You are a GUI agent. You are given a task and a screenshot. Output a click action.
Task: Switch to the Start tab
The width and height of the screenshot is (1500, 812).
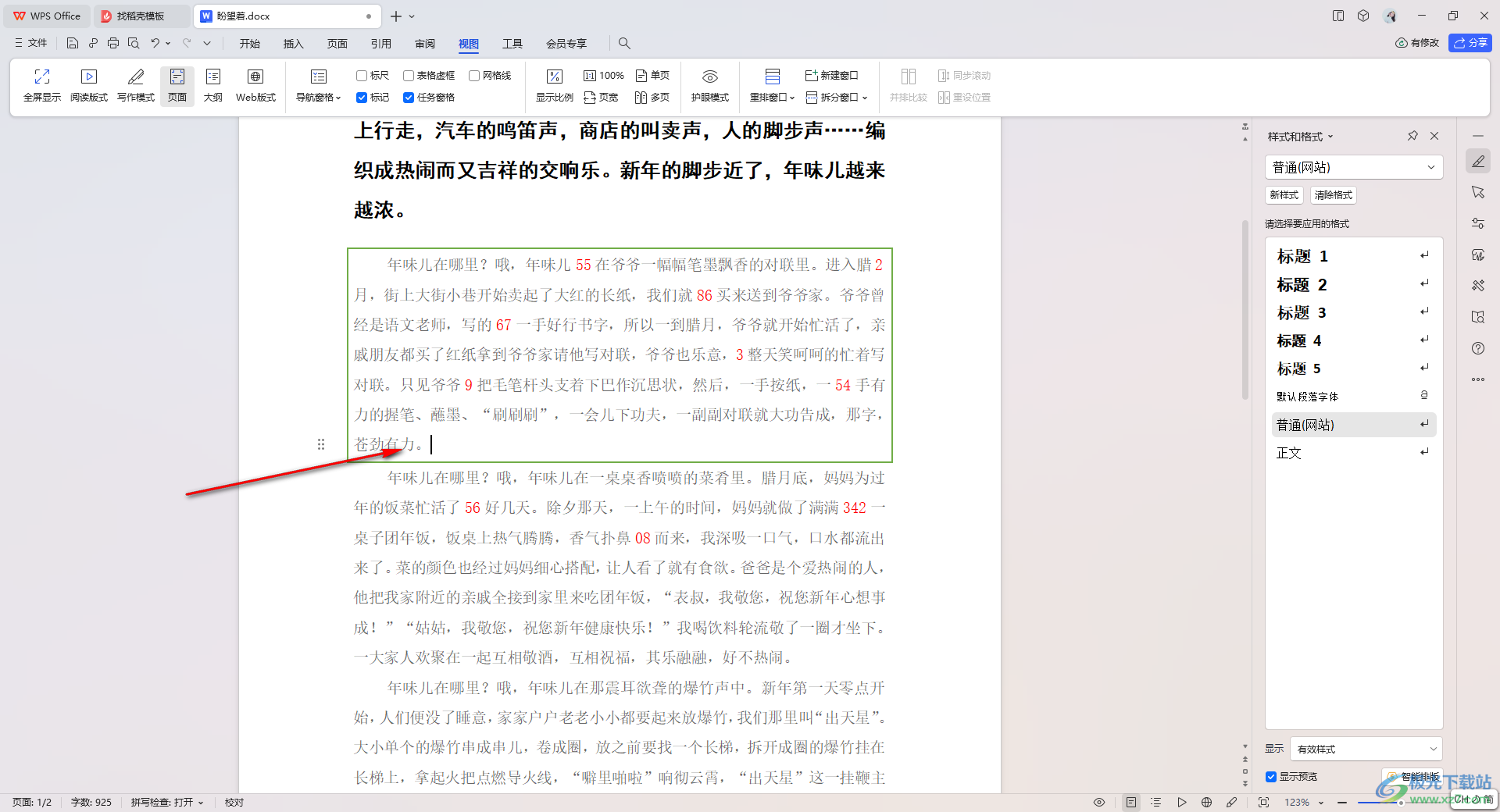250,44
